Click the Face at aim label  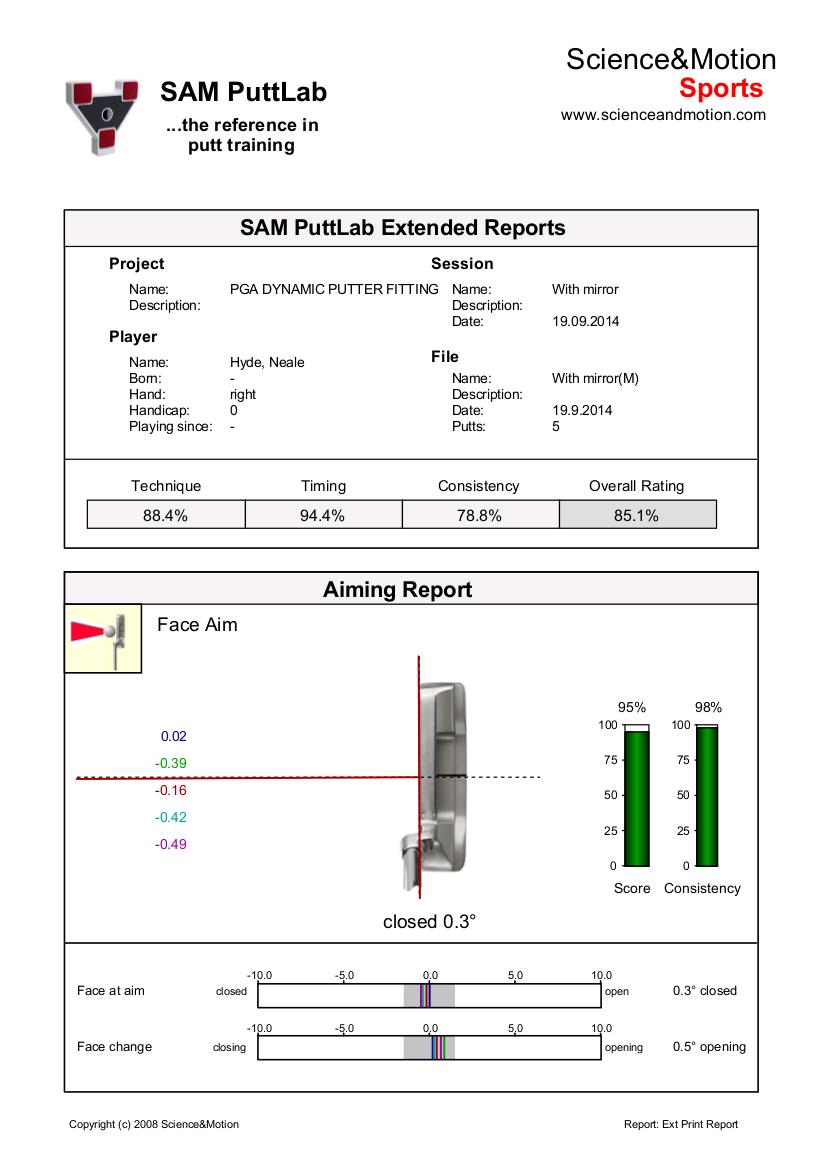point(110,991)
